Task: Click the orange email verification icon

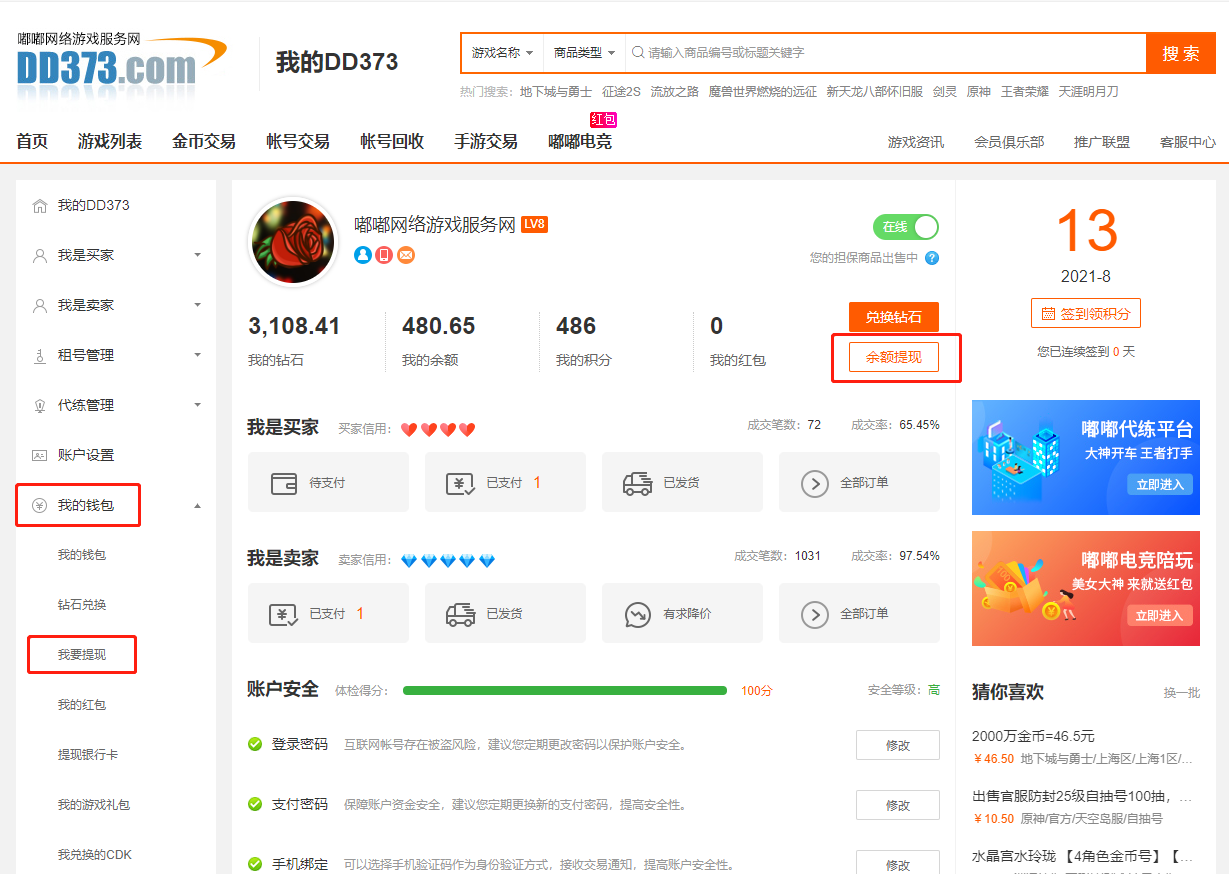Action: (x=406, y=255)
